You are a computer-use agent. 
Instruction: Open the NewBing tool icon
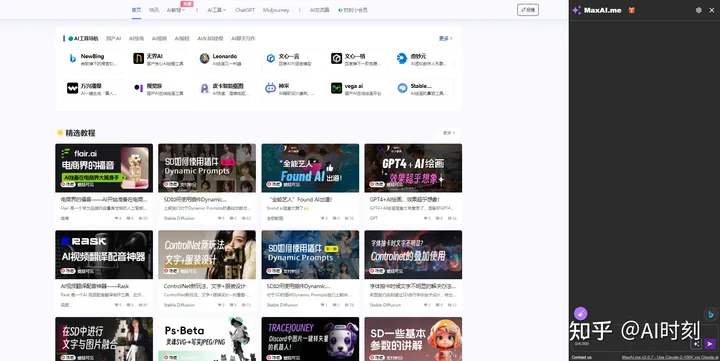(73, 59)
